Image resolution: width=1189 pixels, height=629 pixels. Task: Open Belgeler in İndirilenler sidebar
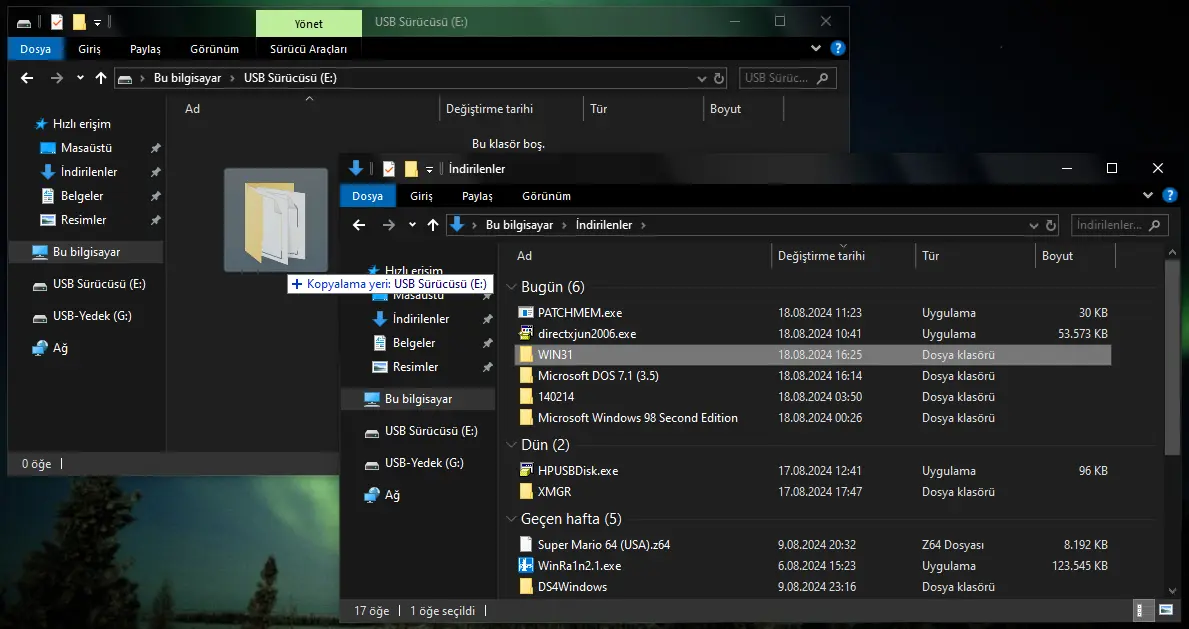pos(413,343)
